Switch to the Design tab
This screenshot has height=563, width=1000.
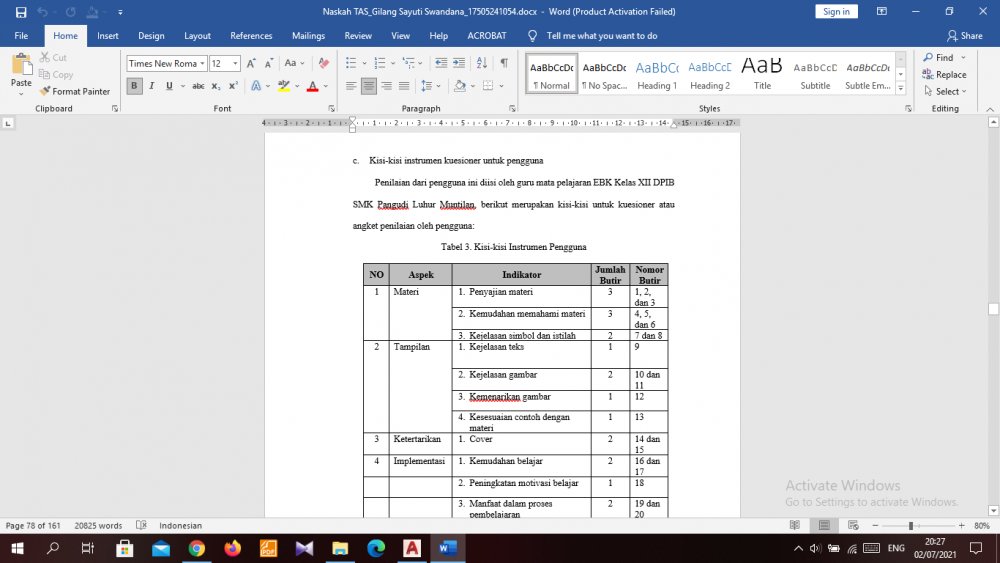pyautogui.click(x=151, y=36)
